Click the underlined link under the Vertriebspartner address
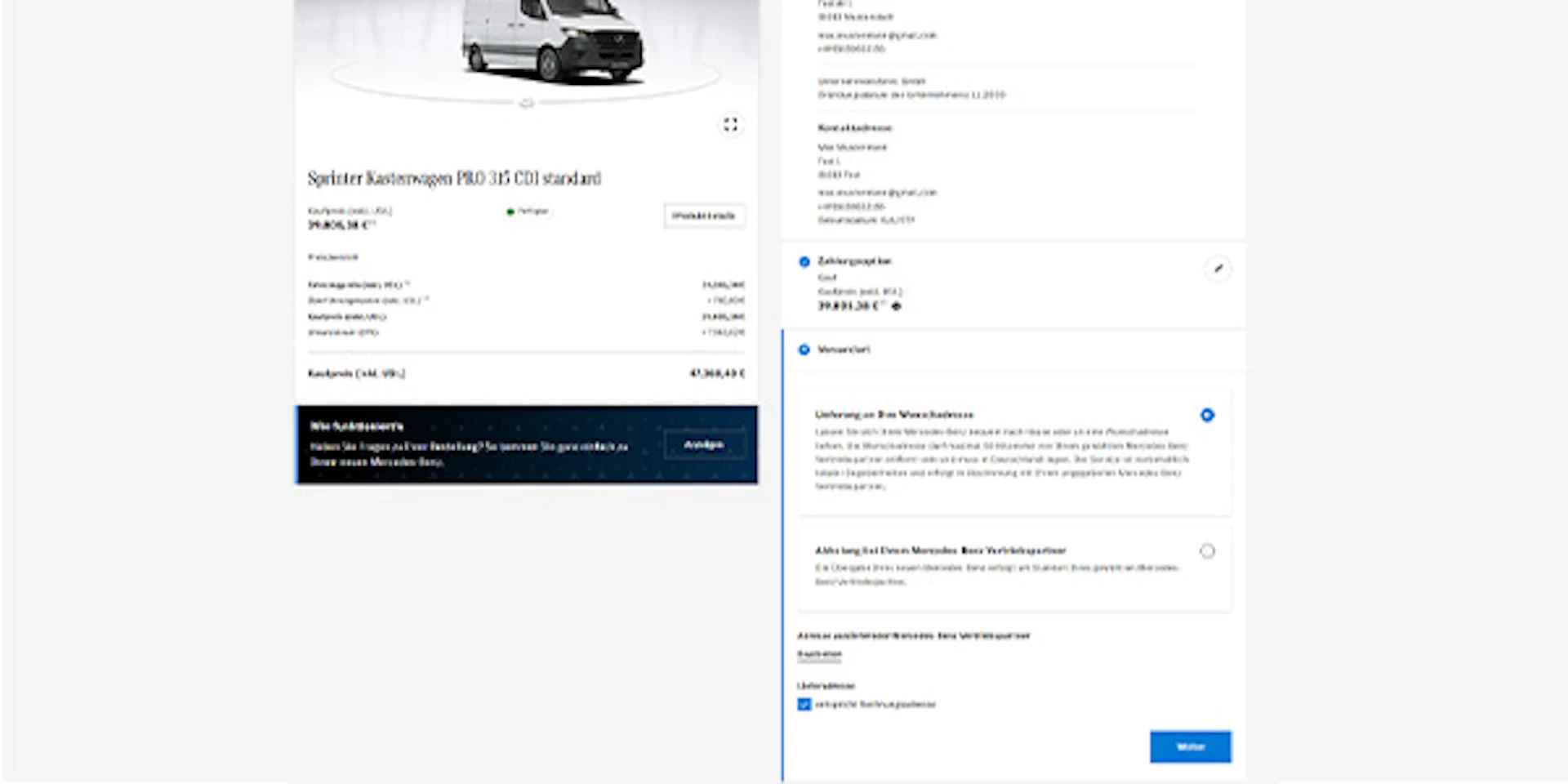 pos(819,654)
